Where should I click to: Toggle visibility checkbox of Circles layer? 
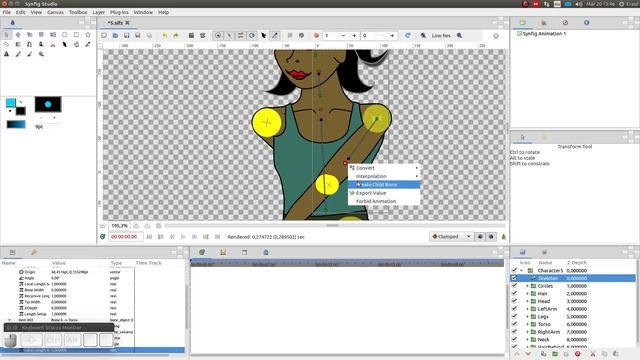pyautogui.click(x=514, y=286)
